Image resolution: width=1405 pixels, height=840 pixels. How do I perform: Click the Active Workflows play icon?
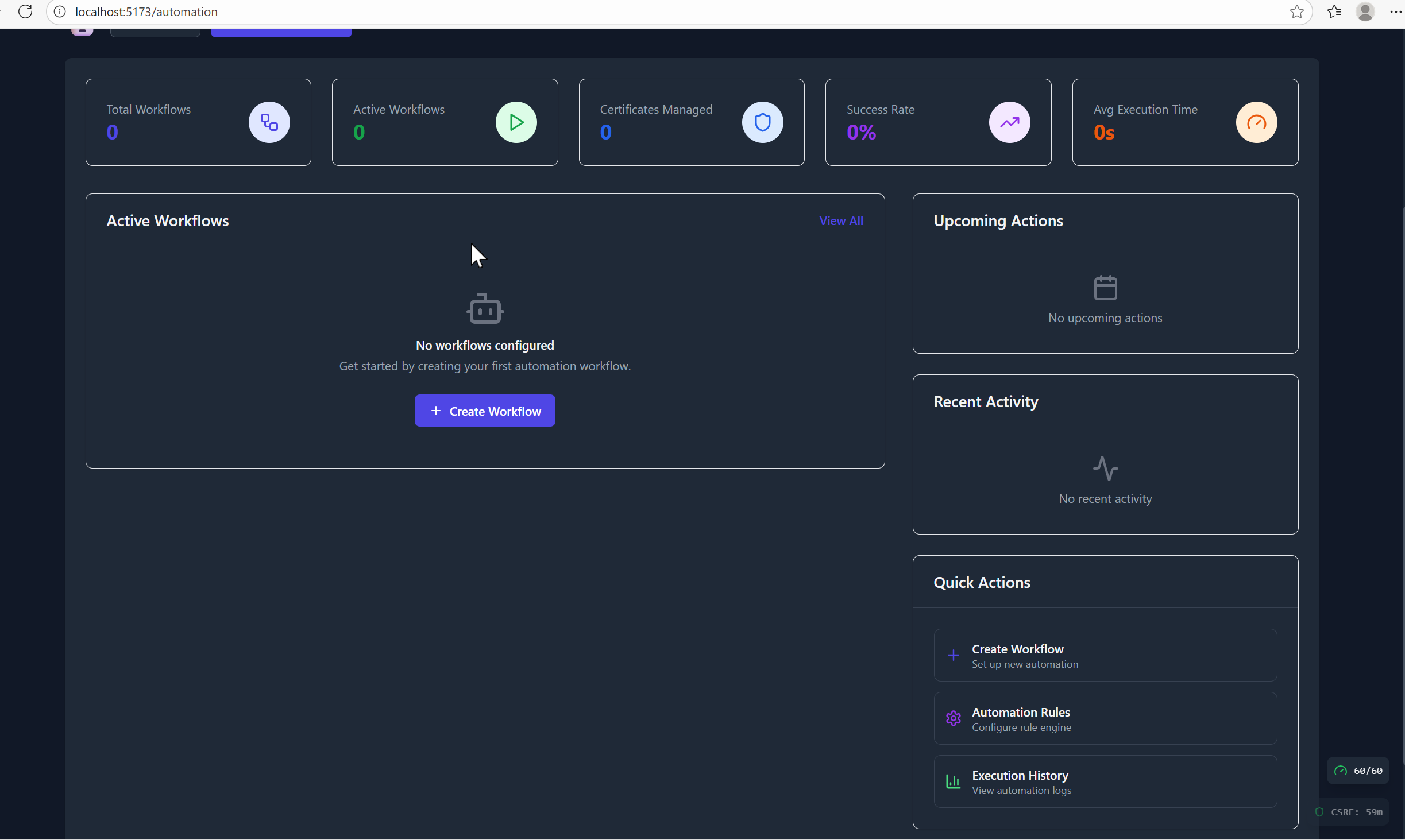[x=516, y=122]
